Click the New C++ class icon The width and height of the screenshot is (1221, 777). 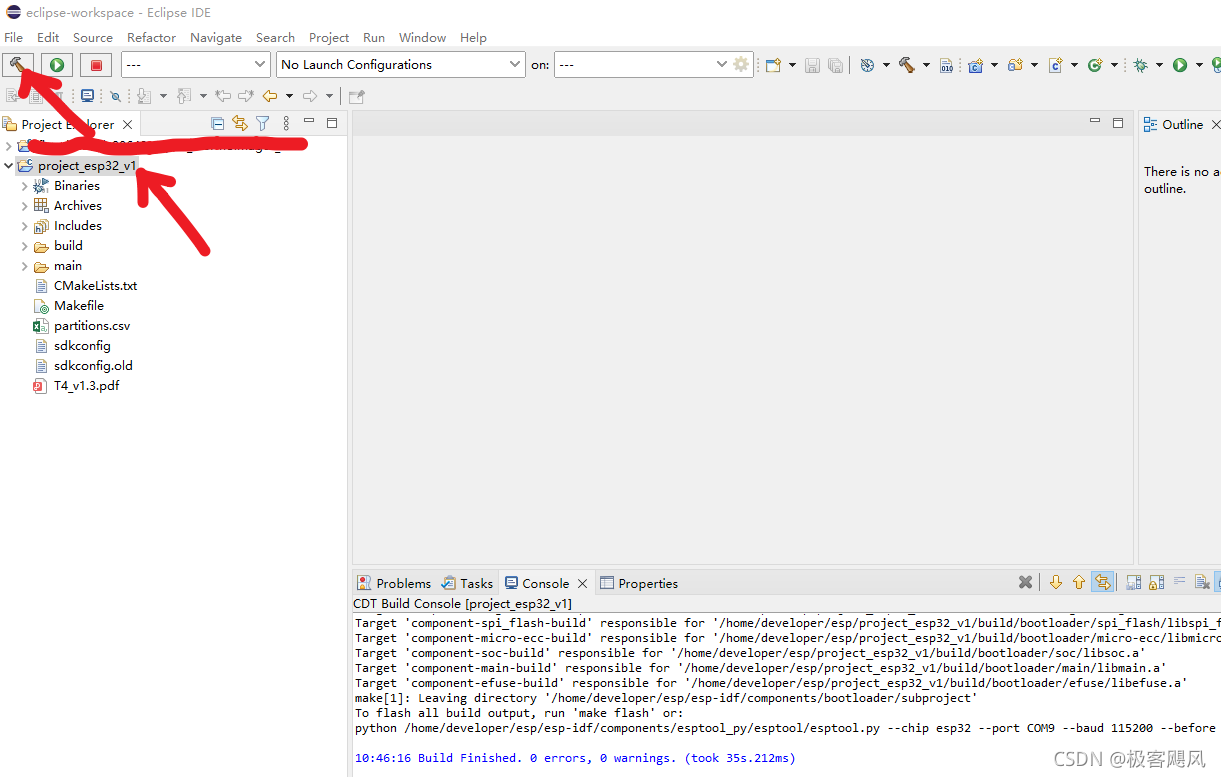(x=1095, y=65)
